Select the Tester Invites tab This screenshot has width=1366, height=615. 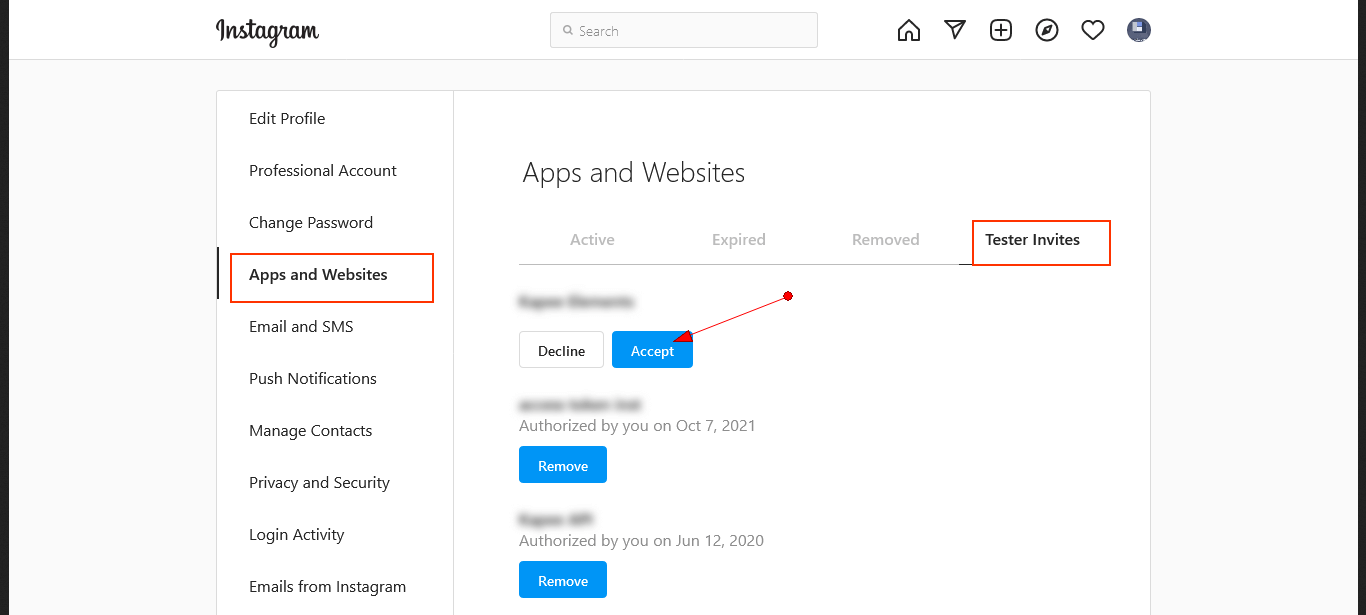1032,240
